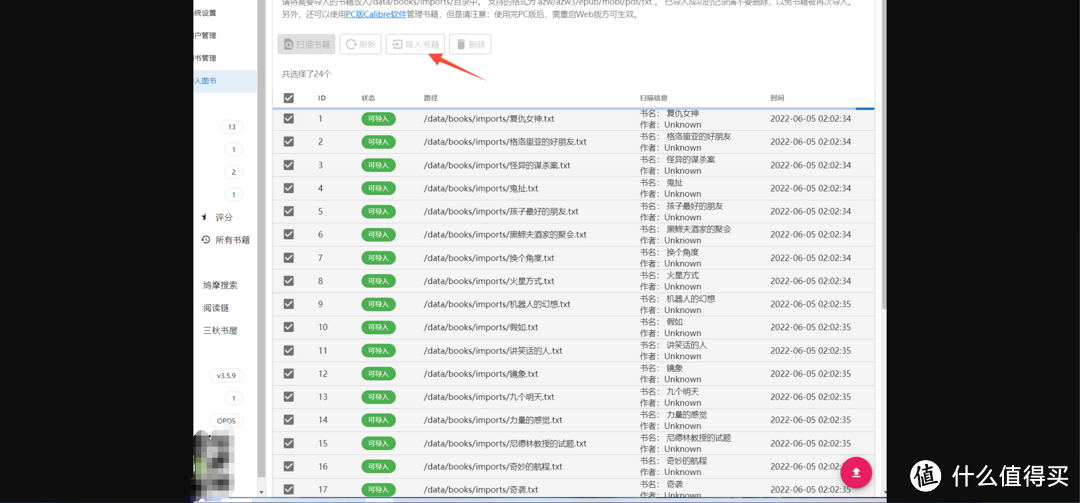Screen dimensions: 1080x503
Task: Uncheck the checkbox for row ID 12
Action: tap(289, 373)
